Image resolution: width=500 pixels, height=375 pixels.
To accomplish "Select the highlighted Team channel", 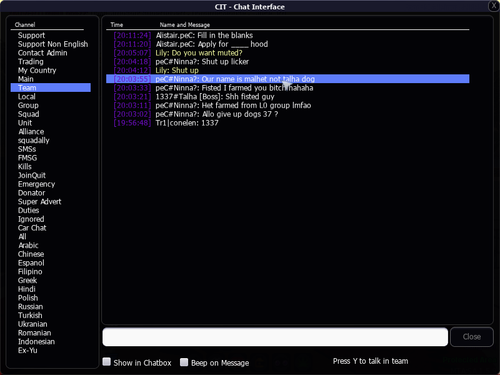I will 51,88.
